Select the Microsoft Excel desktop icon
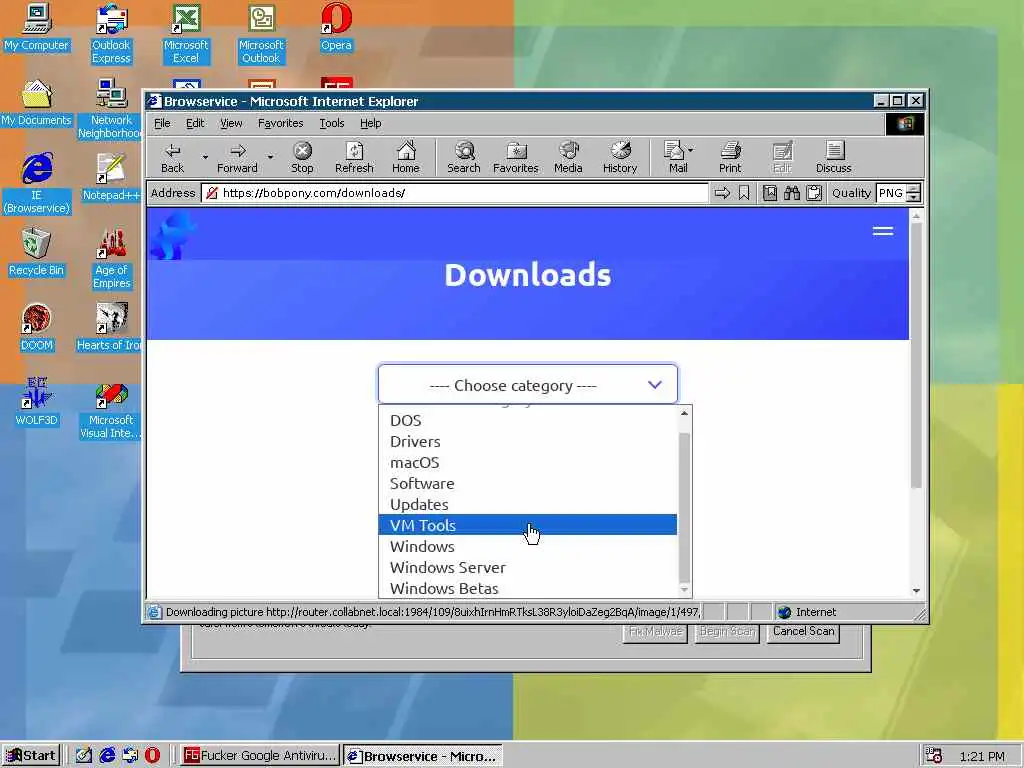This screenshot has width=1024, height=768. click(186, 34)
